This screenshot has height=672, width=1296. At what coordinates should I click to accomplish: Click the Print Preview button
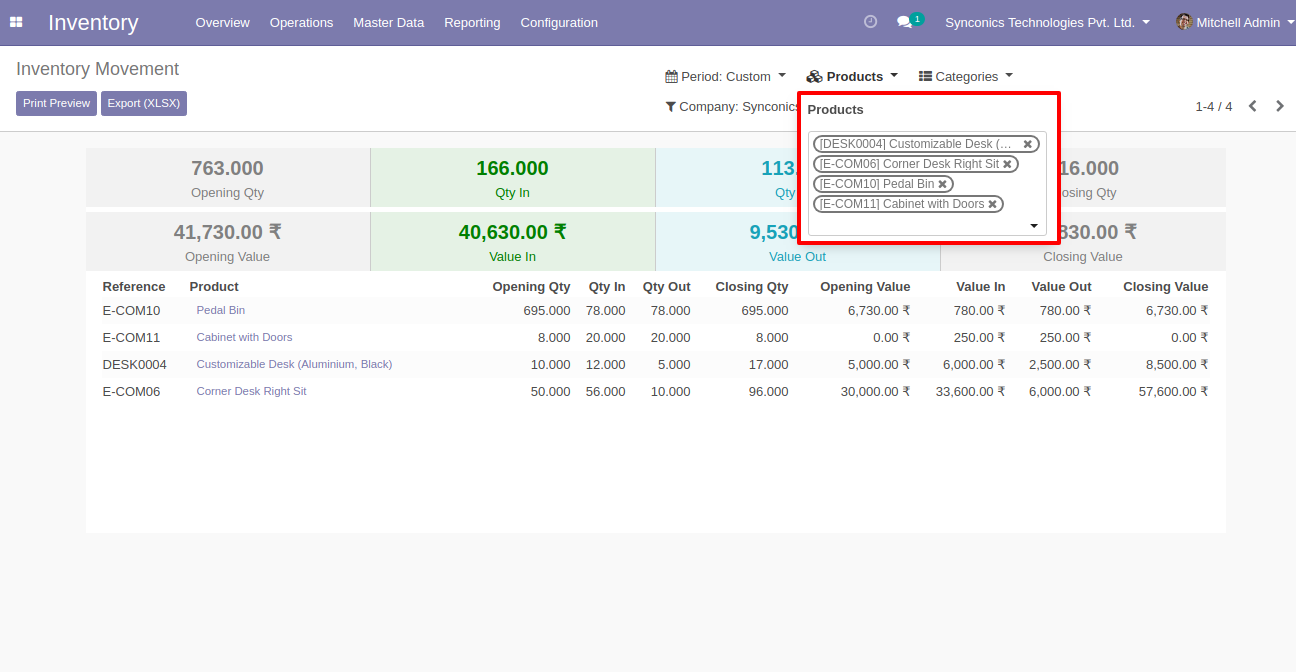coord(56,103)
